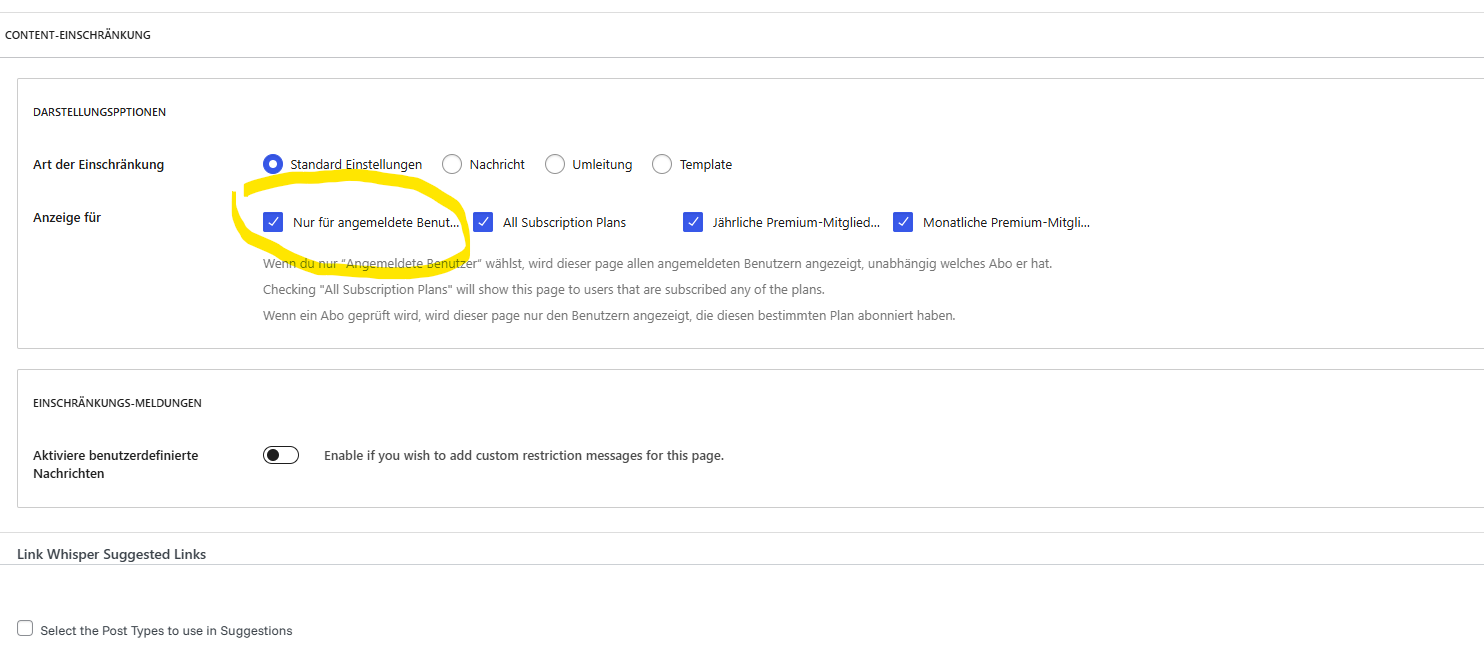Click the Anzeige für field label

coord(67,217)
